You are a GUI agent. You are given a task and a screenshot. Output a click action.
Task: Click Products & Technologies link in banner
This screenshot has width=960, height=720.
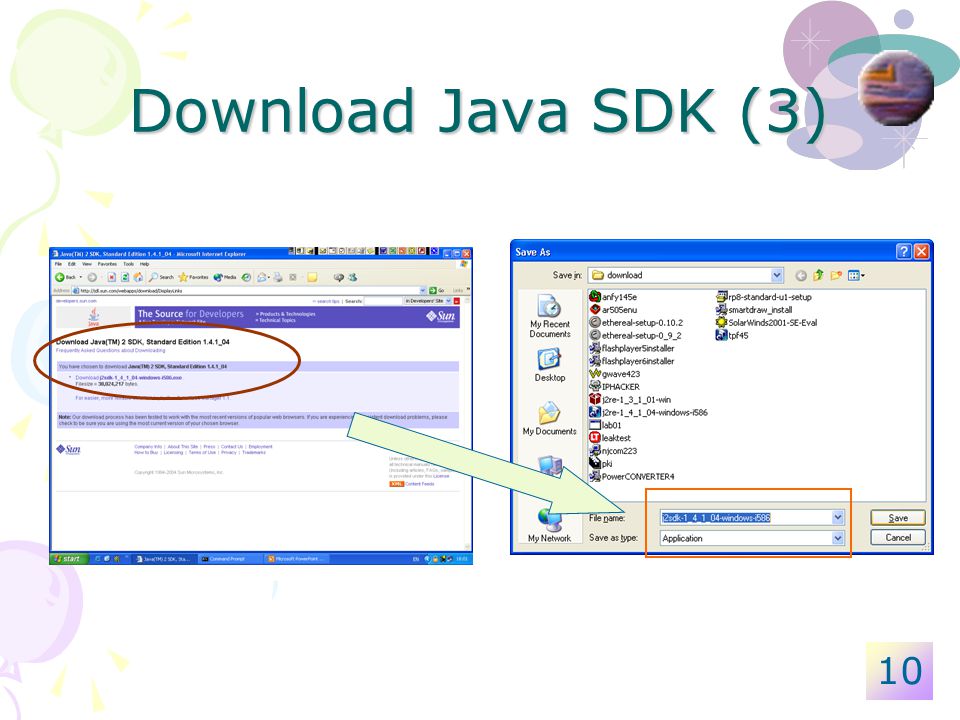(286, 314)
